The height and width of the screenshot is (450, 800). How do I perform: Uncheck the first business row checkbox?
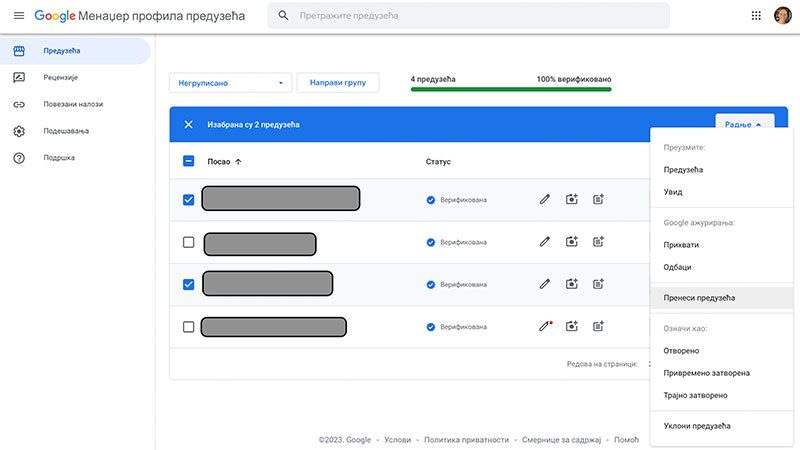[x=188, y=199]
